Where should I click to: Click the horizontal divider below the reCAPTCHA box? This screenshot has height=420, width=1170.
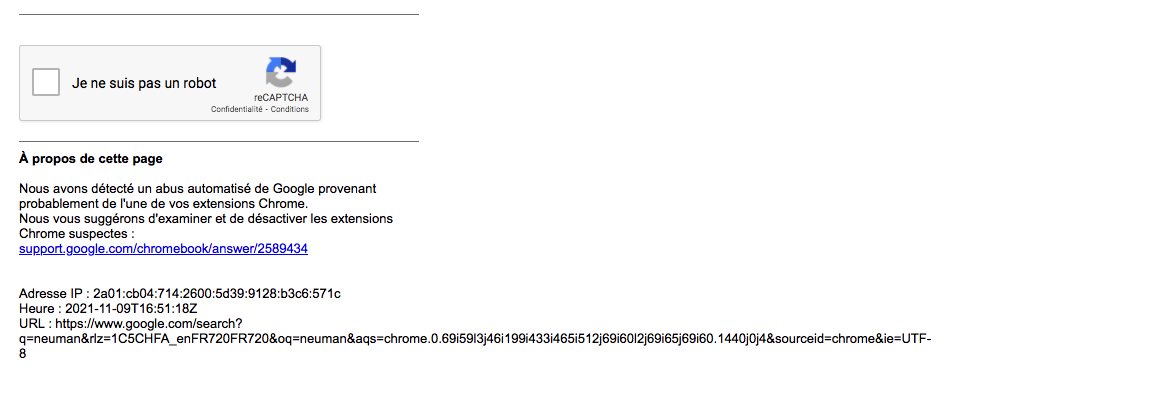tap(218, 142)
